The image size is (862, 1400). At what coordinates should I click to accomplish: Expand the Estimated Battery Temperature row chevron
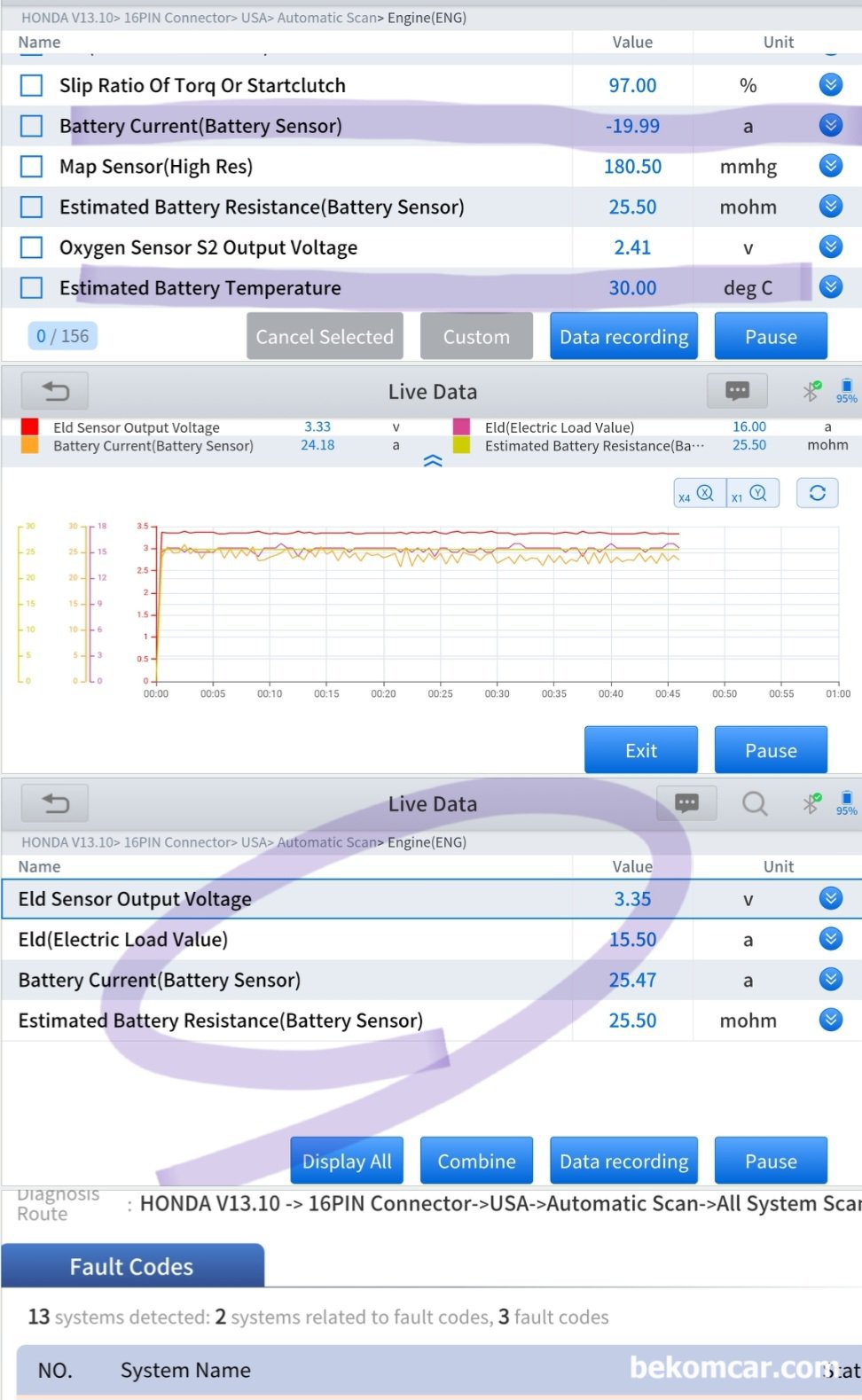830,287
